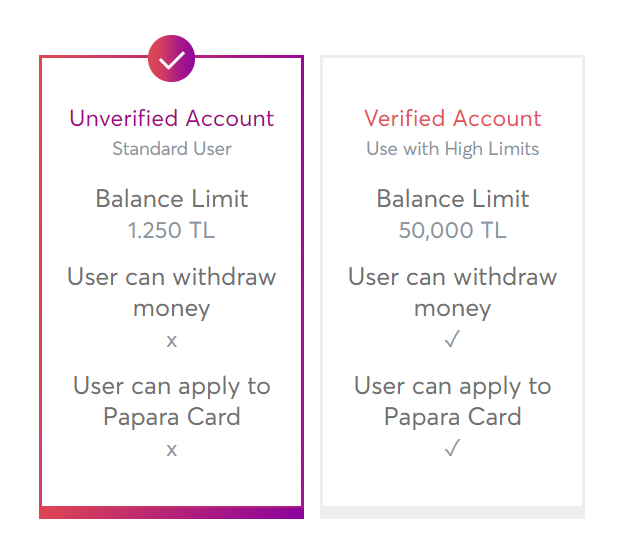Image resolution: width=619 pixels, height=537 pixels.
Task: Click the 50,000 TL balance value
Action: [452, 231]
